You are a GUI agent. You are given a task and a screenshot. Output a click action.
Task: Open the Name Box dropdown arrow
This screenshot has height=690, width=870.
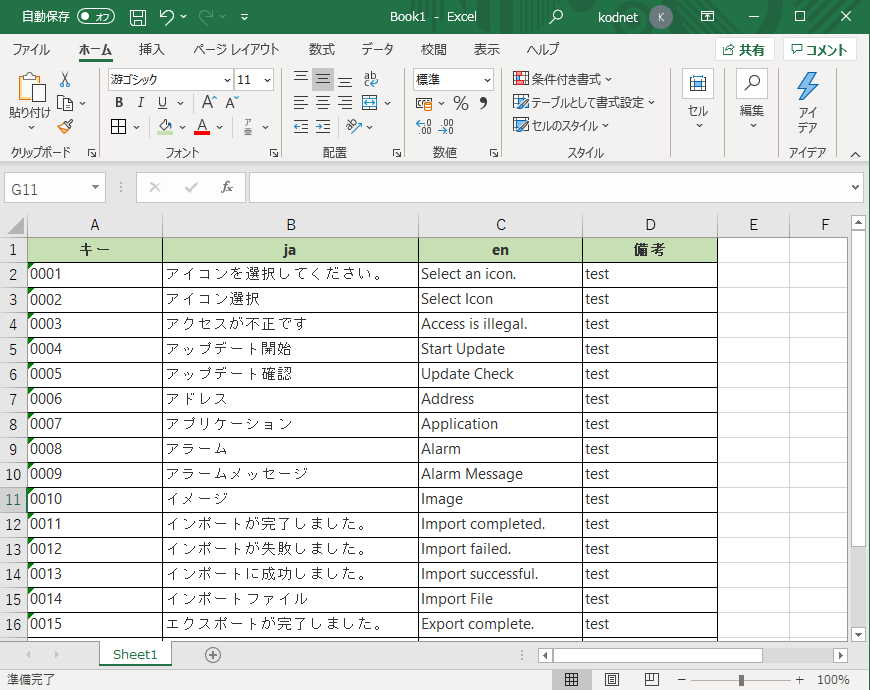[95, 188]
